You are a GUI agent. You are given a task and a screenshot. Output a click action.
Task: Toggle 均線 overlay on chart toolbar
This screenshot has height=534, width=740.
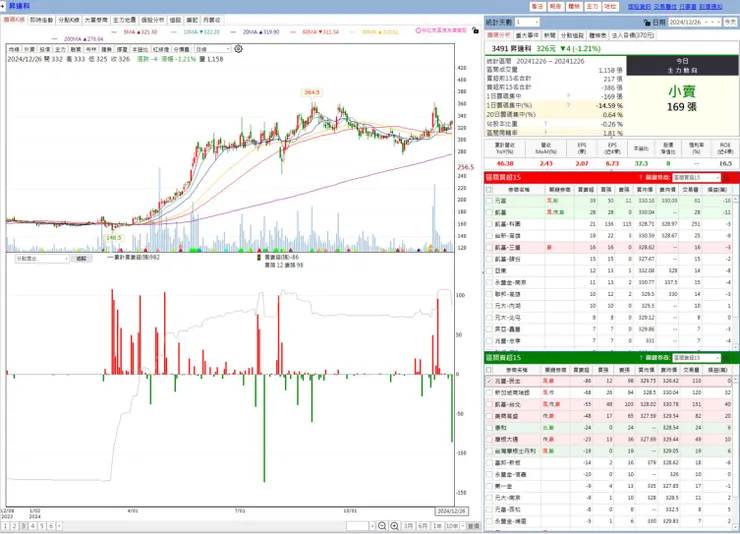coord(14,49)
